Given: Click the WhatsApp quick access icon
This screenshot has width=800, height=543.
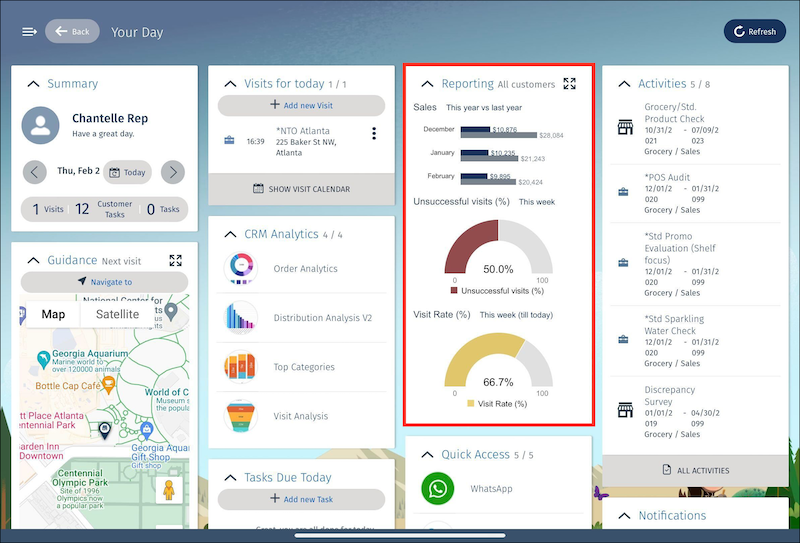Looking at the screenshot, I should pos(437,489).
